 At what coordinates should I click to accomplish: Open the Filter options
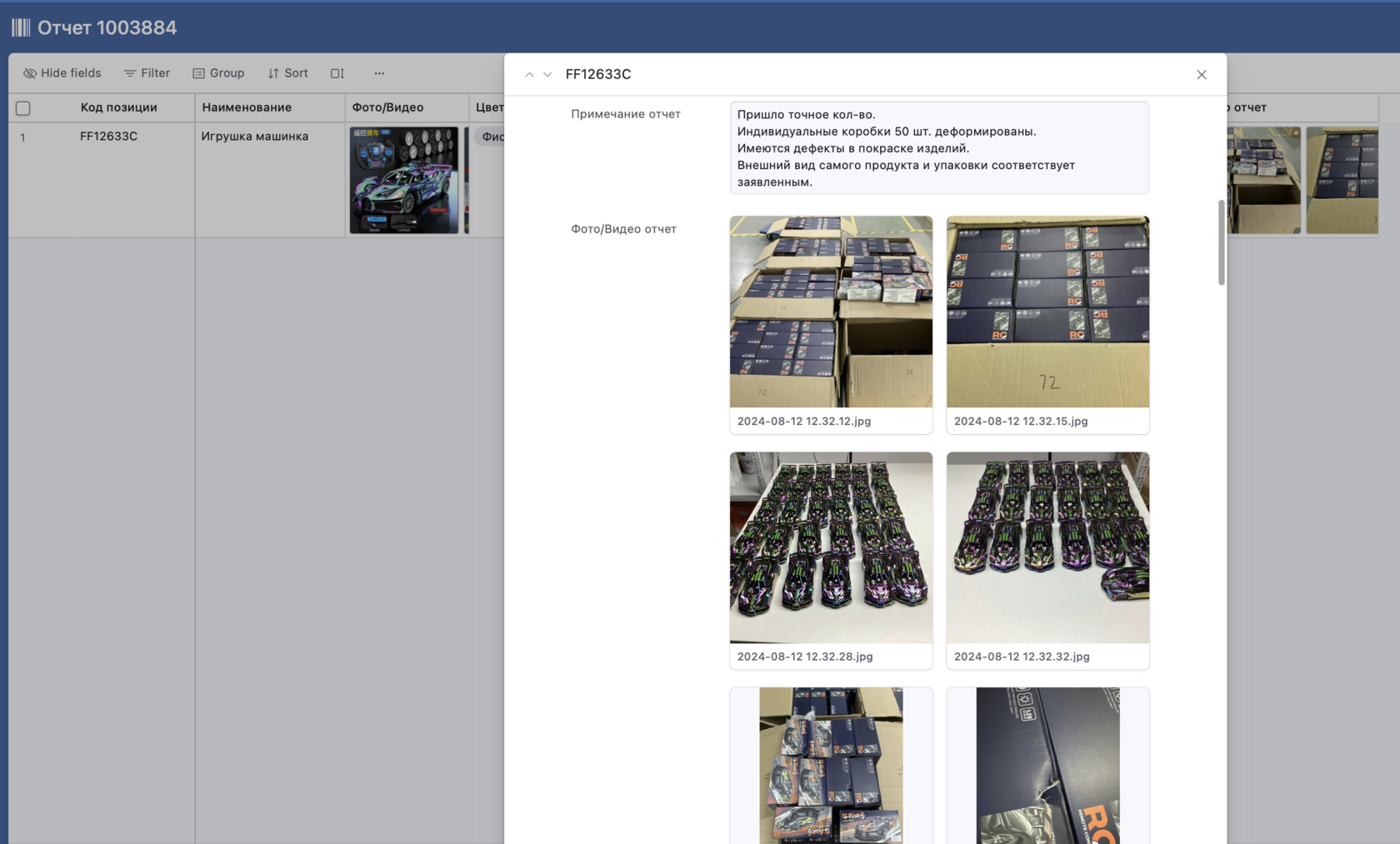pos(147,73)
